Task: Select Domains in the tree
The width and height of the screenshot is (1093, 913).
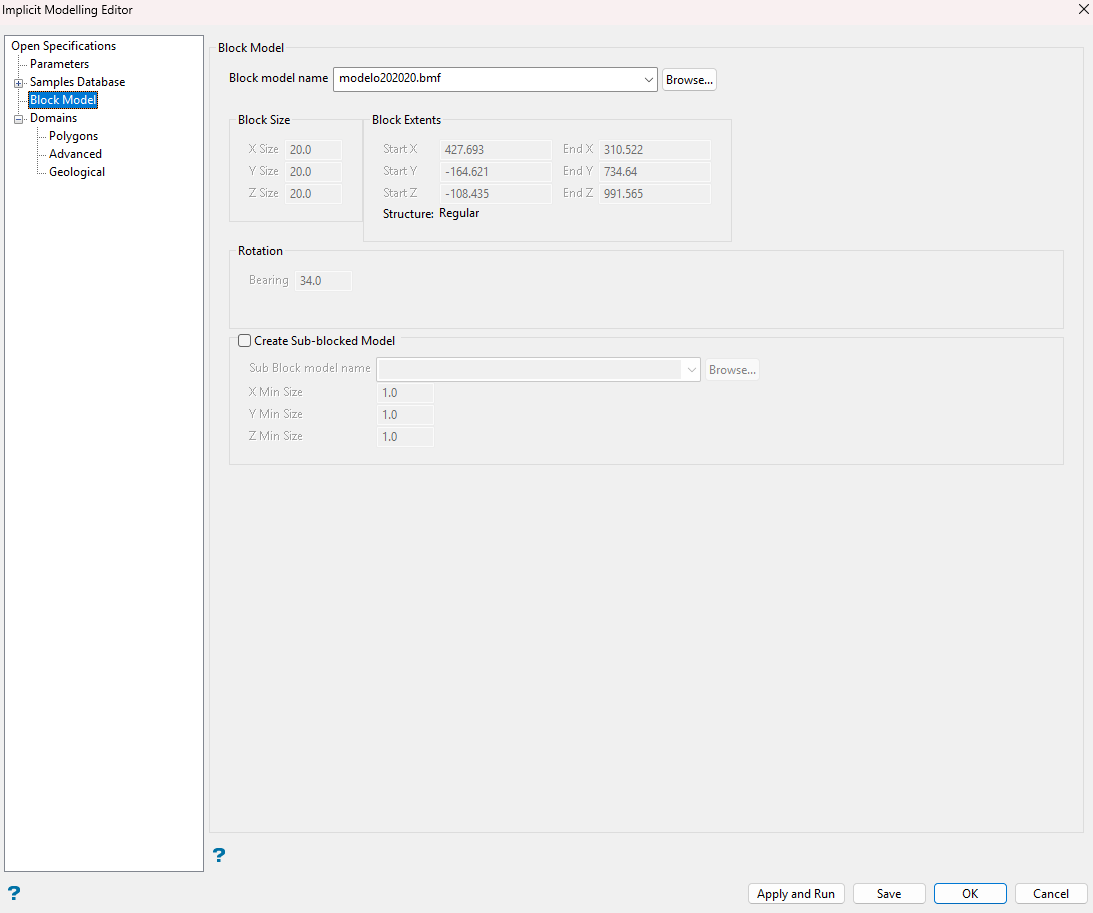Action: point(54,118)
